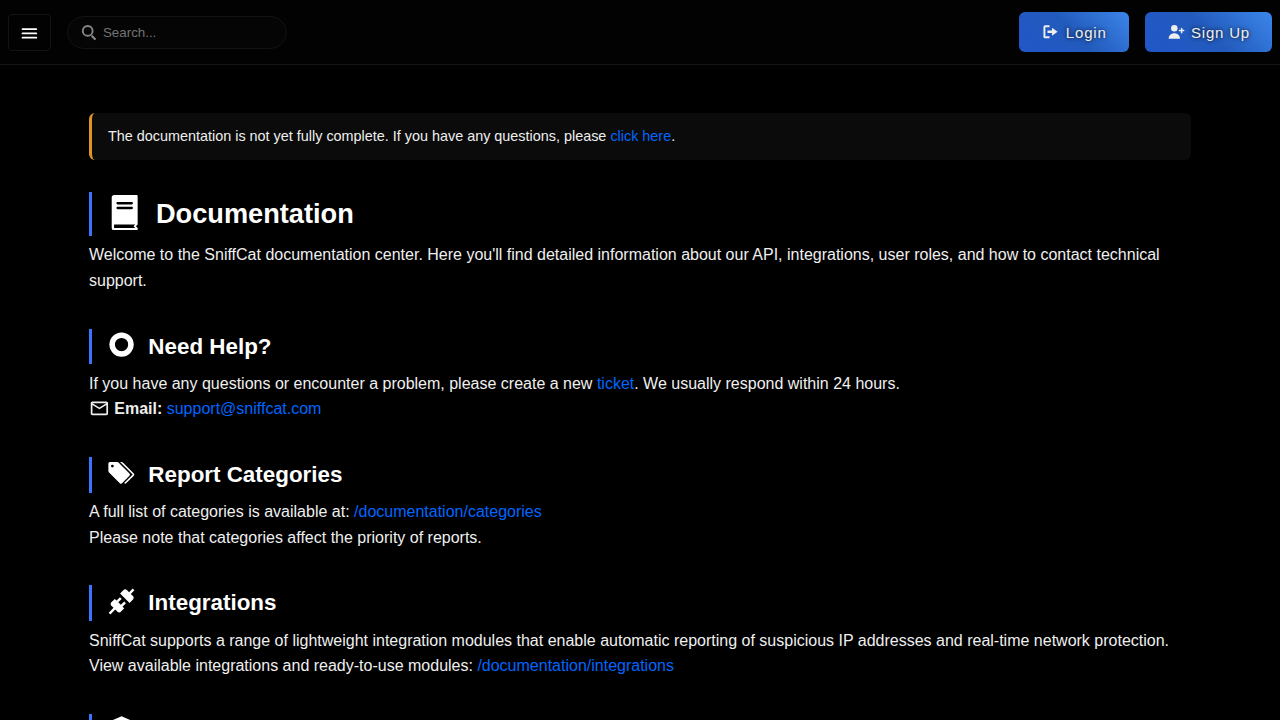Click the Report Categories tags icon
The image size is (1280, 720).
(x=121, y=473)
